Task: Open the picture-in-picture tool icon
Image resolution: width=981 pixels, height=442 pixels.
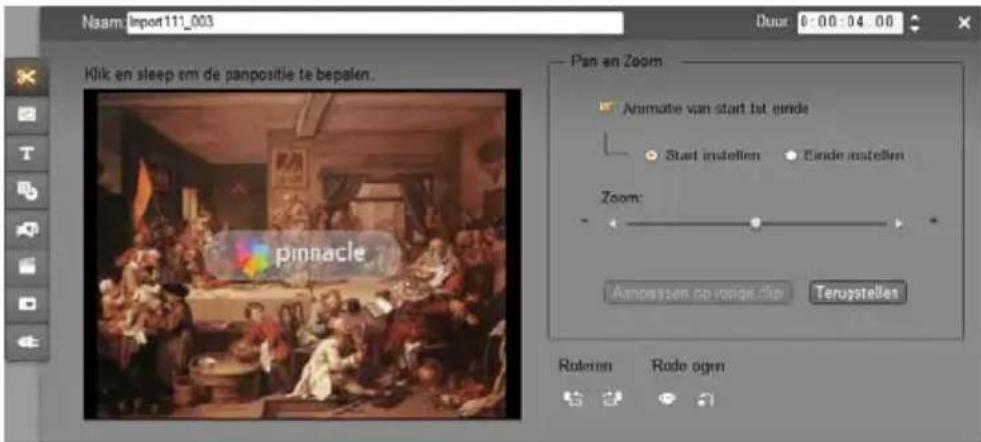Action: 26,305
